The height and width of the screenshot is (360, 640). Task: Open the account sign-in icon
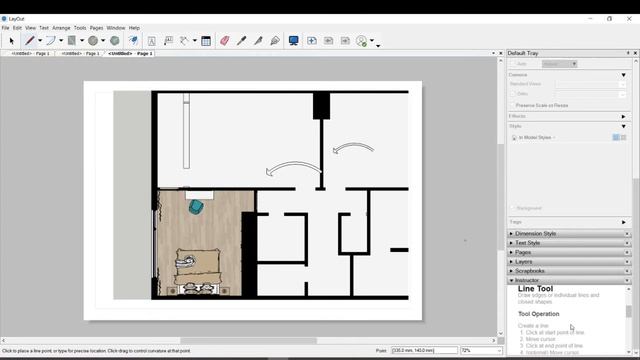click(362, 40)
